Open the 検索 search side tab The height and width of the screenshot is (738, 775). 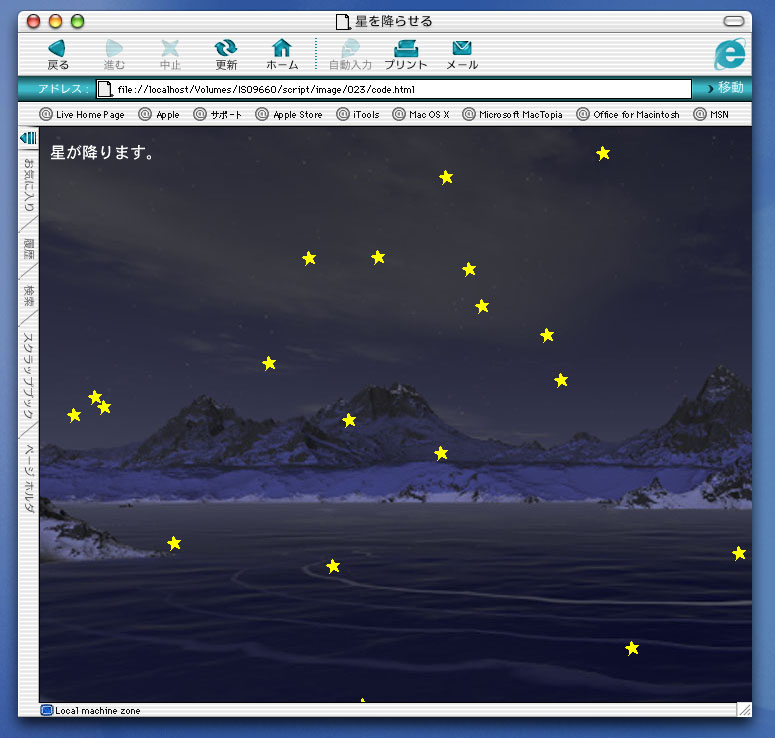pos(29,295)
